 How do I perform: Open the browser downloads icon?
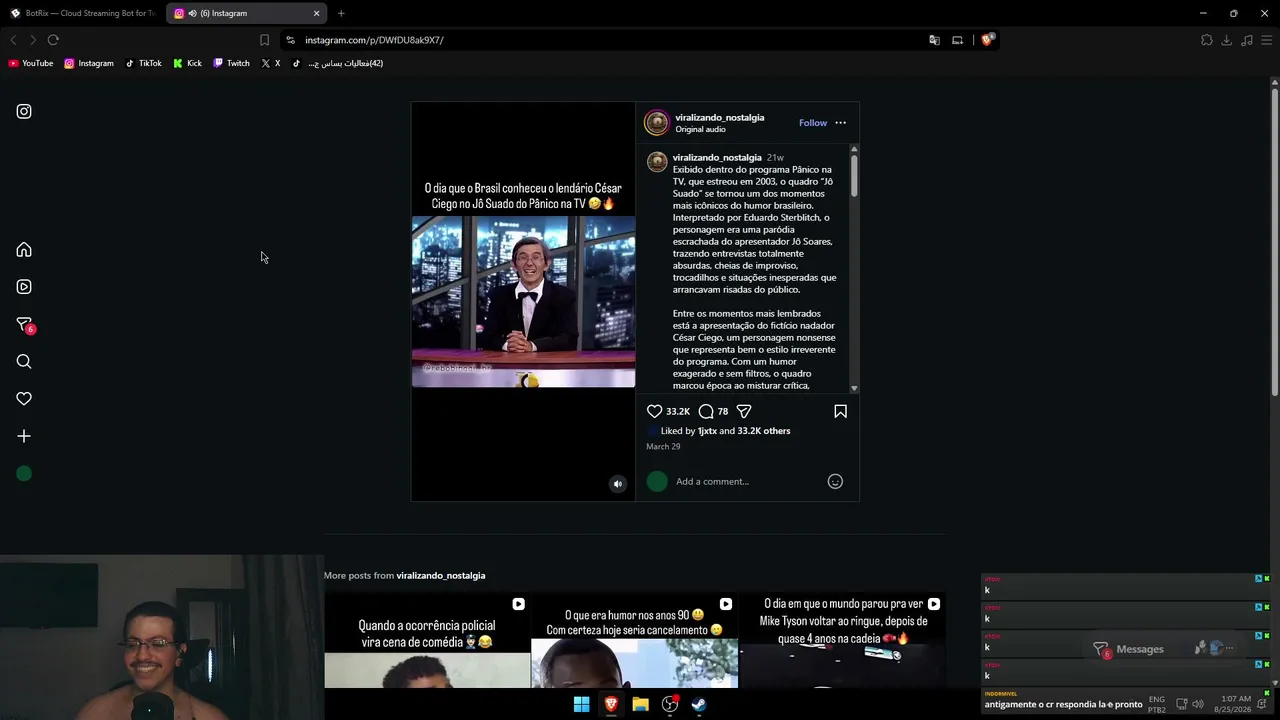[1227, 40]
